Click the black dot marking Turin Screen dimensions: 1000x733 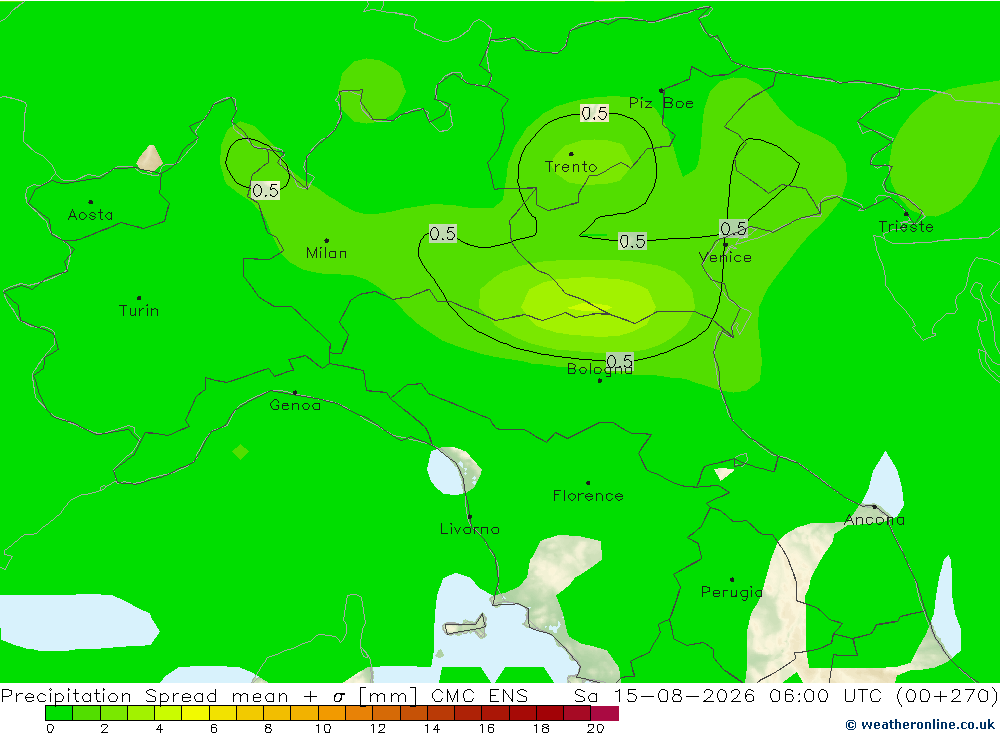[139, 298]
